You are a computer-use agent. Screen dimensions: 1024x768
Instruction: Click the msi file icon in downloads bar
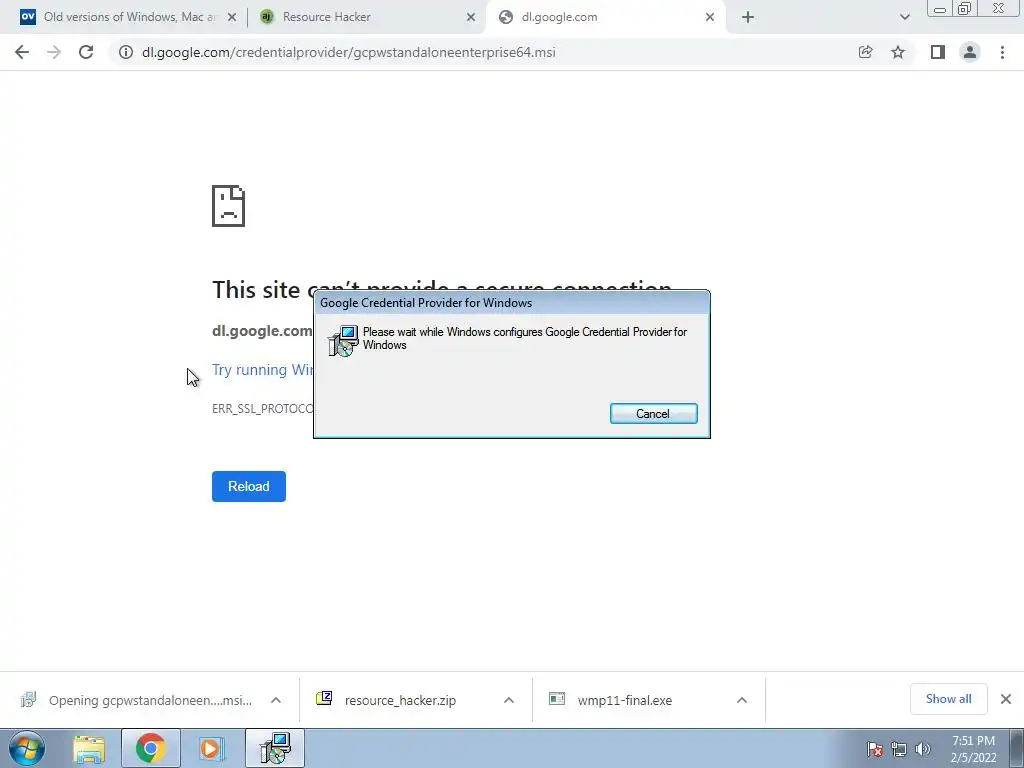click(28, 699)
